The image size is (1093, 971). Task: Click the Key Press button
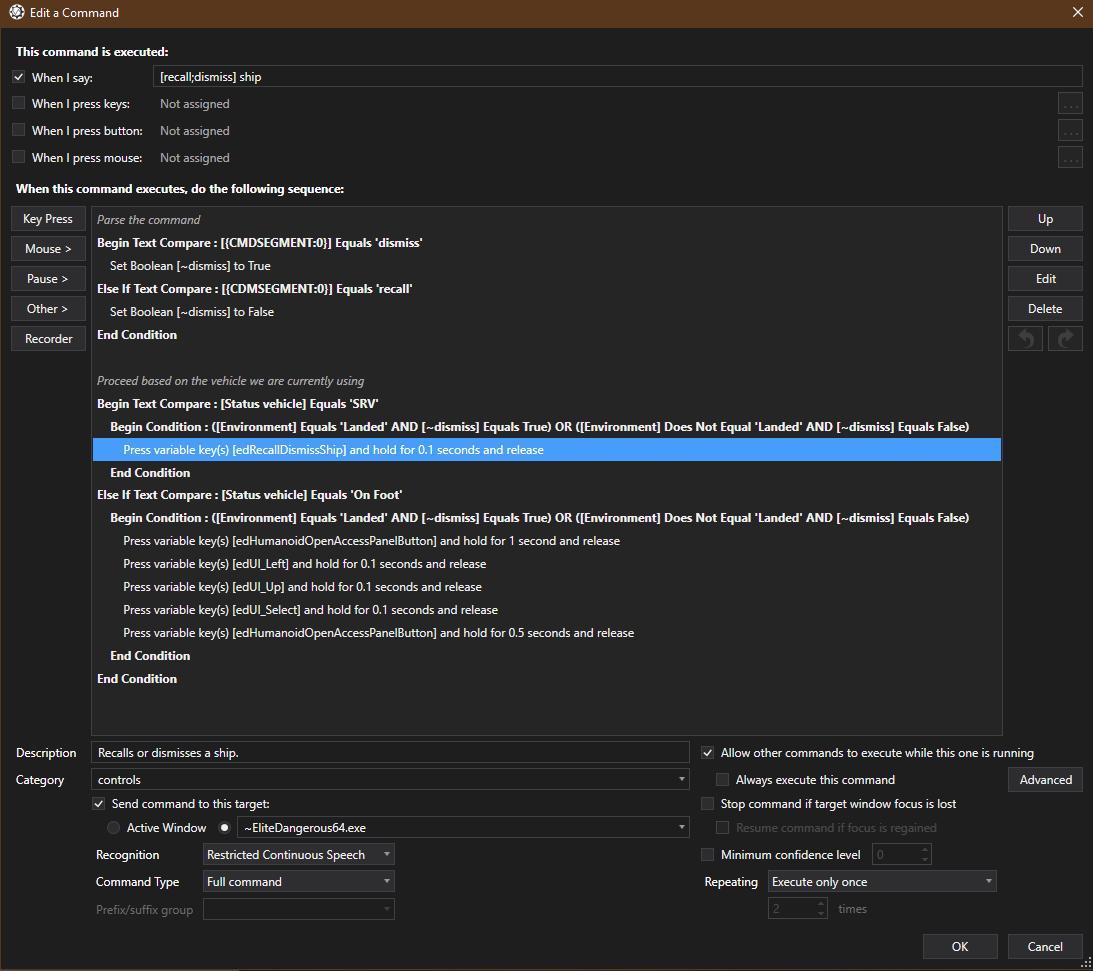tap(48, 219)
